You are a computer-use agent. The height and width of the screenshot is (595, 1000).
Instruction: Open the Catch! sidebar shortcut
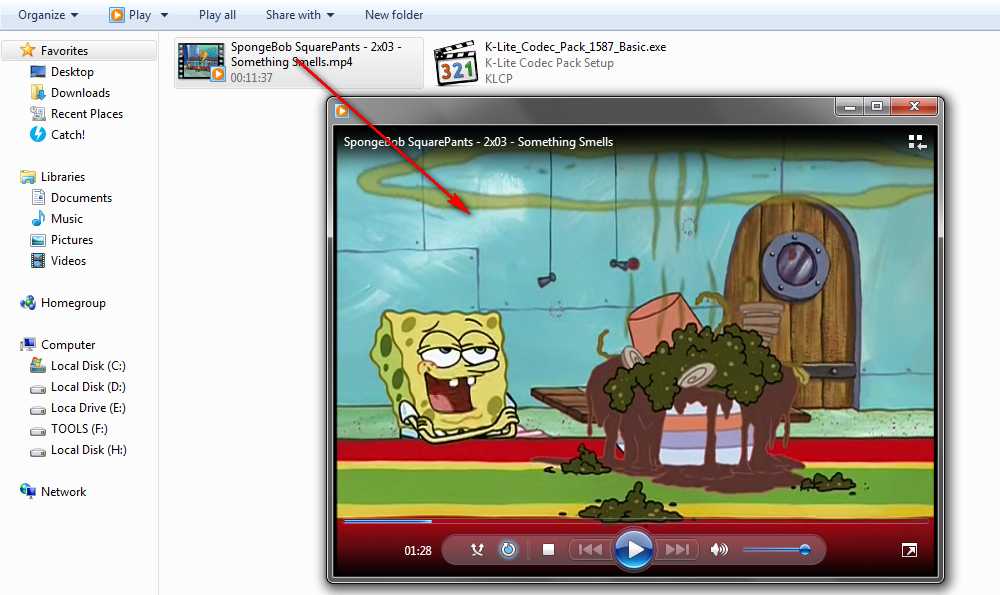[x=68, y=135]
